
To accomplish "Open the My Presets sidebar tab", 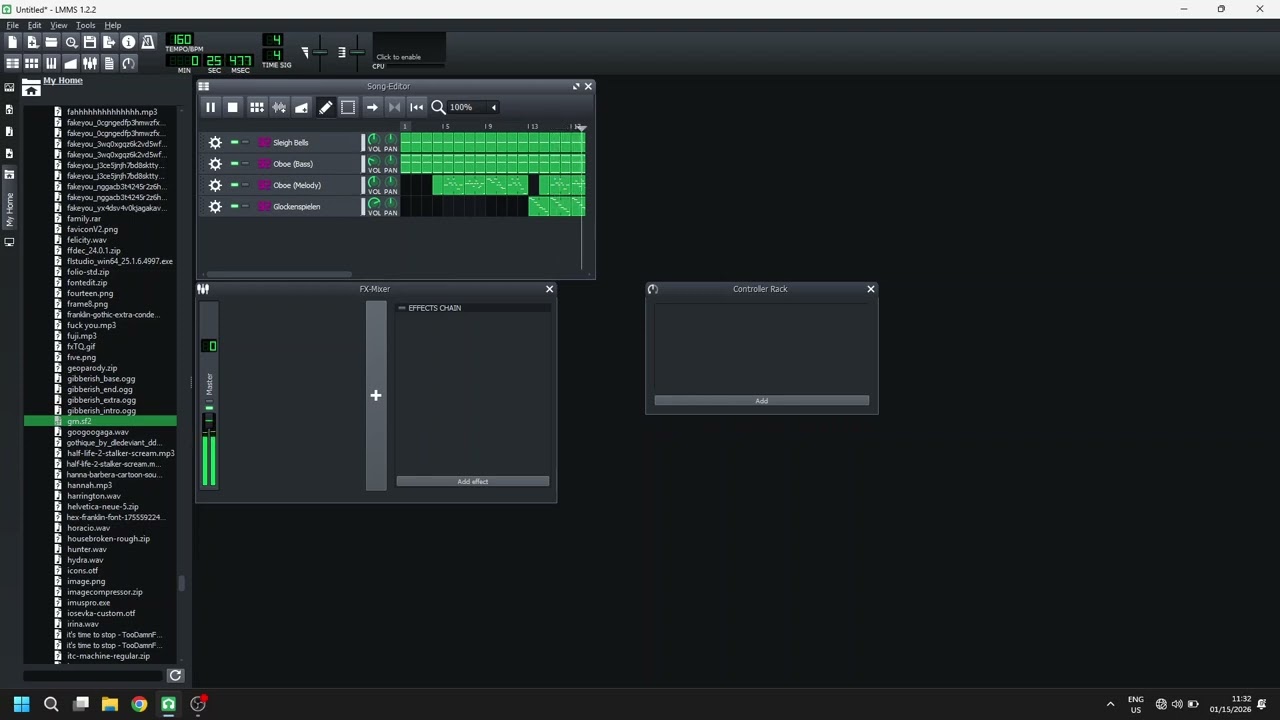I will tap(9, 153).
